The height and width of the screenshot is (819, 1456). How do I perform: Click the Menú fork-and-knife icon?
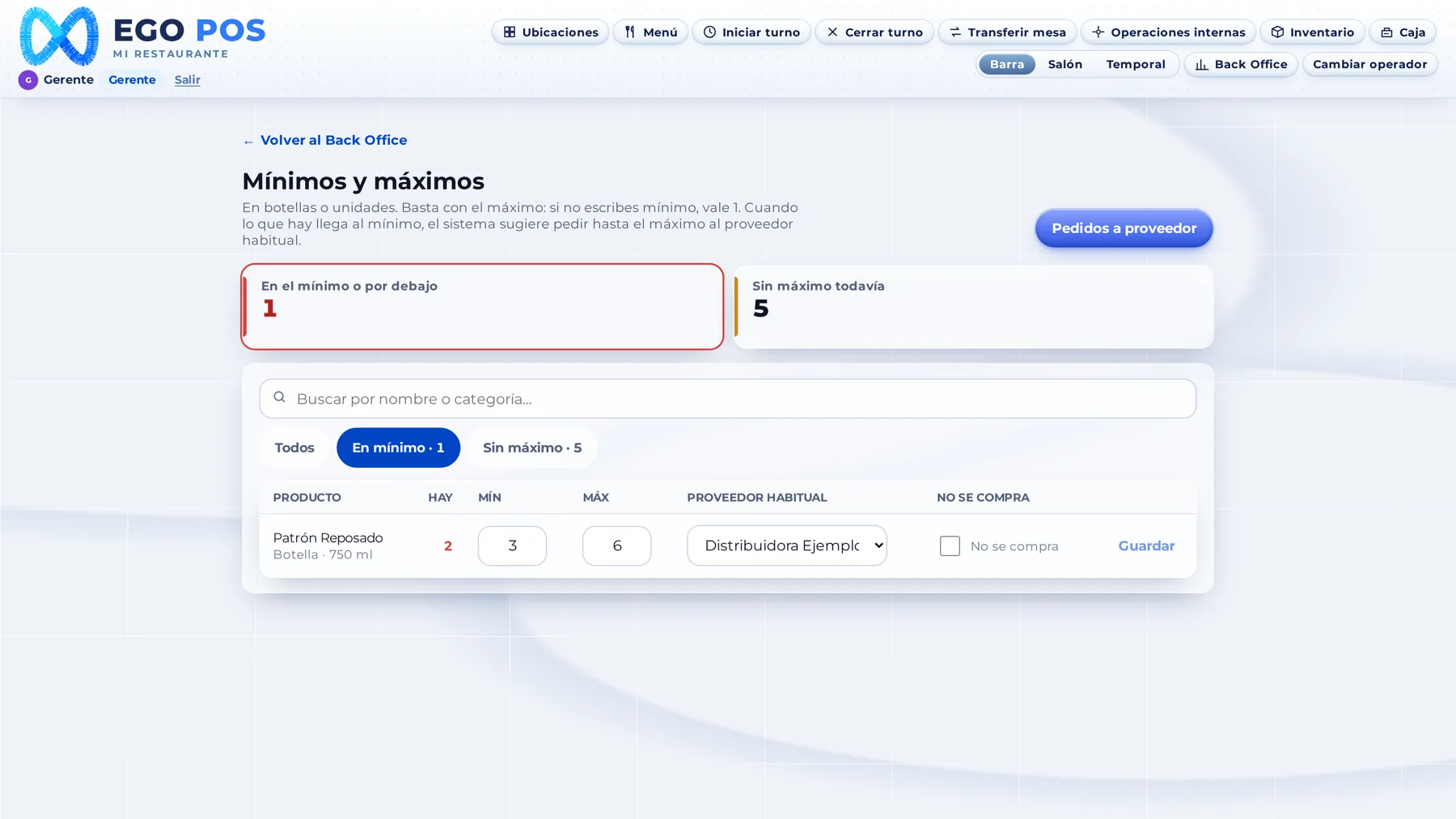pos(630,32)
